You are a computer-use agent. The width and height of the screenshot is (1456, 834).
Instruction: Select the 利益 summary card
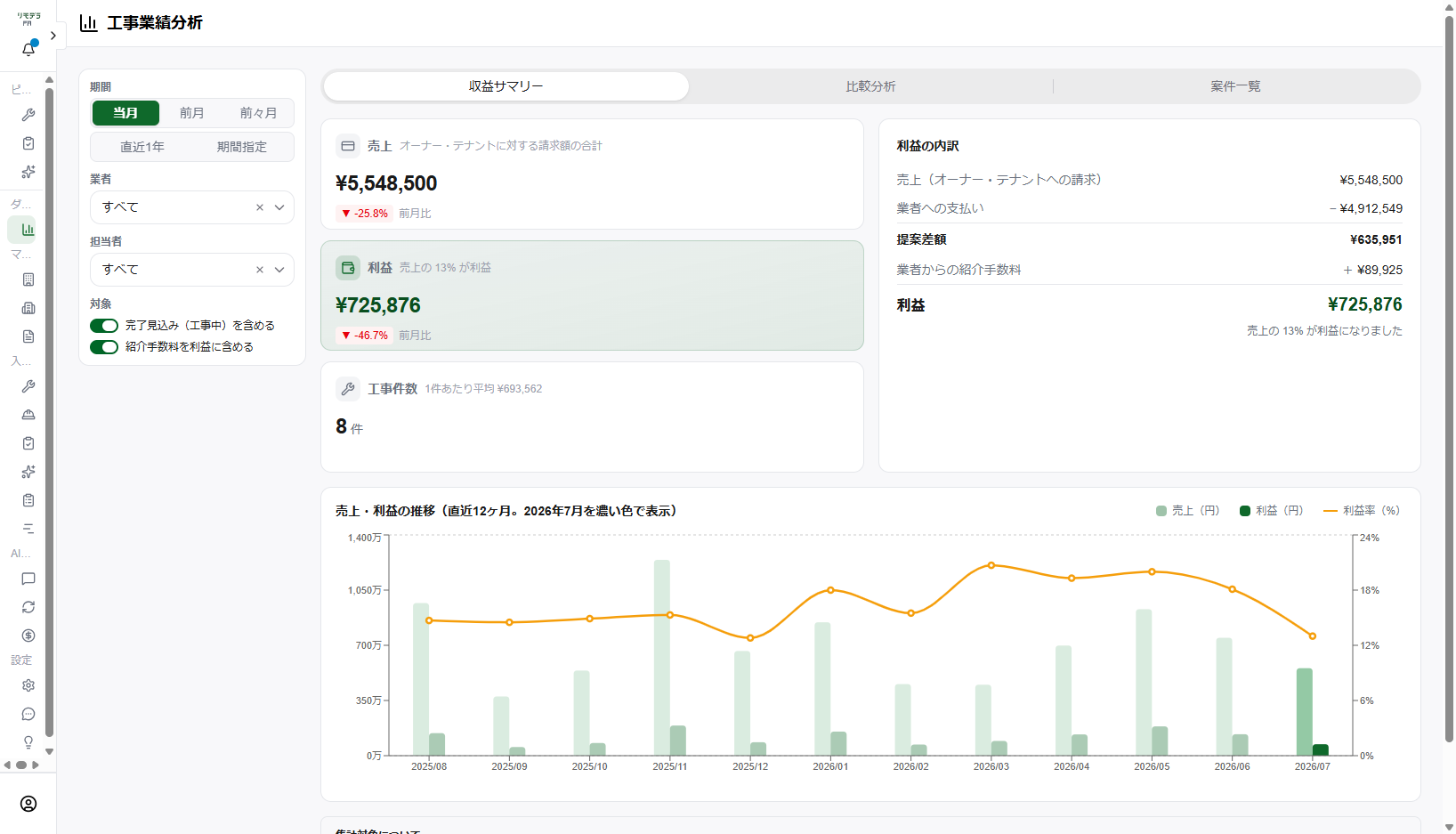click(592, 296)
